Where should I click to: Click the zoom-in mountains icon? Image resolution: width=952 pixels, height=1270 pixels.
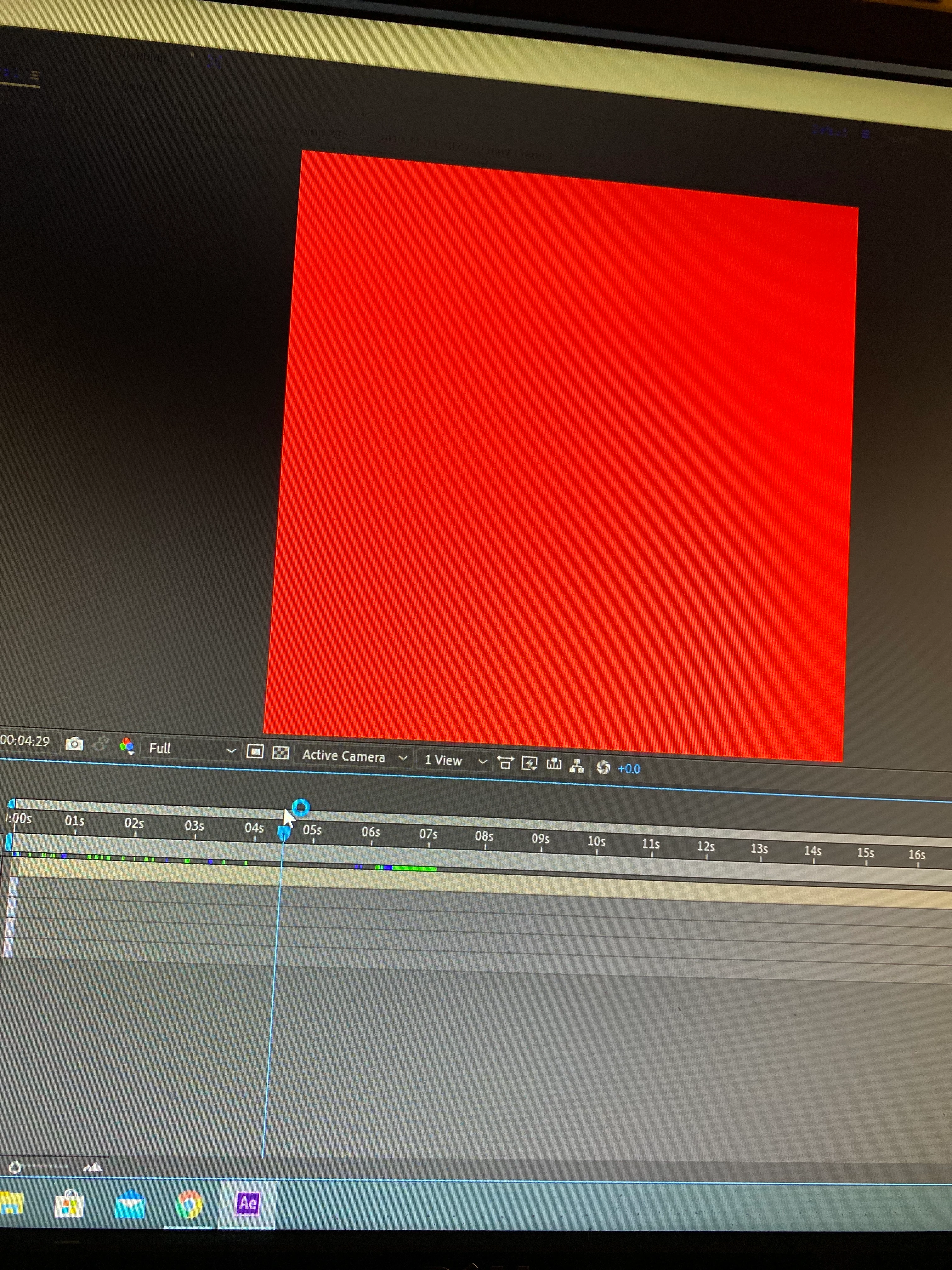92,1167
